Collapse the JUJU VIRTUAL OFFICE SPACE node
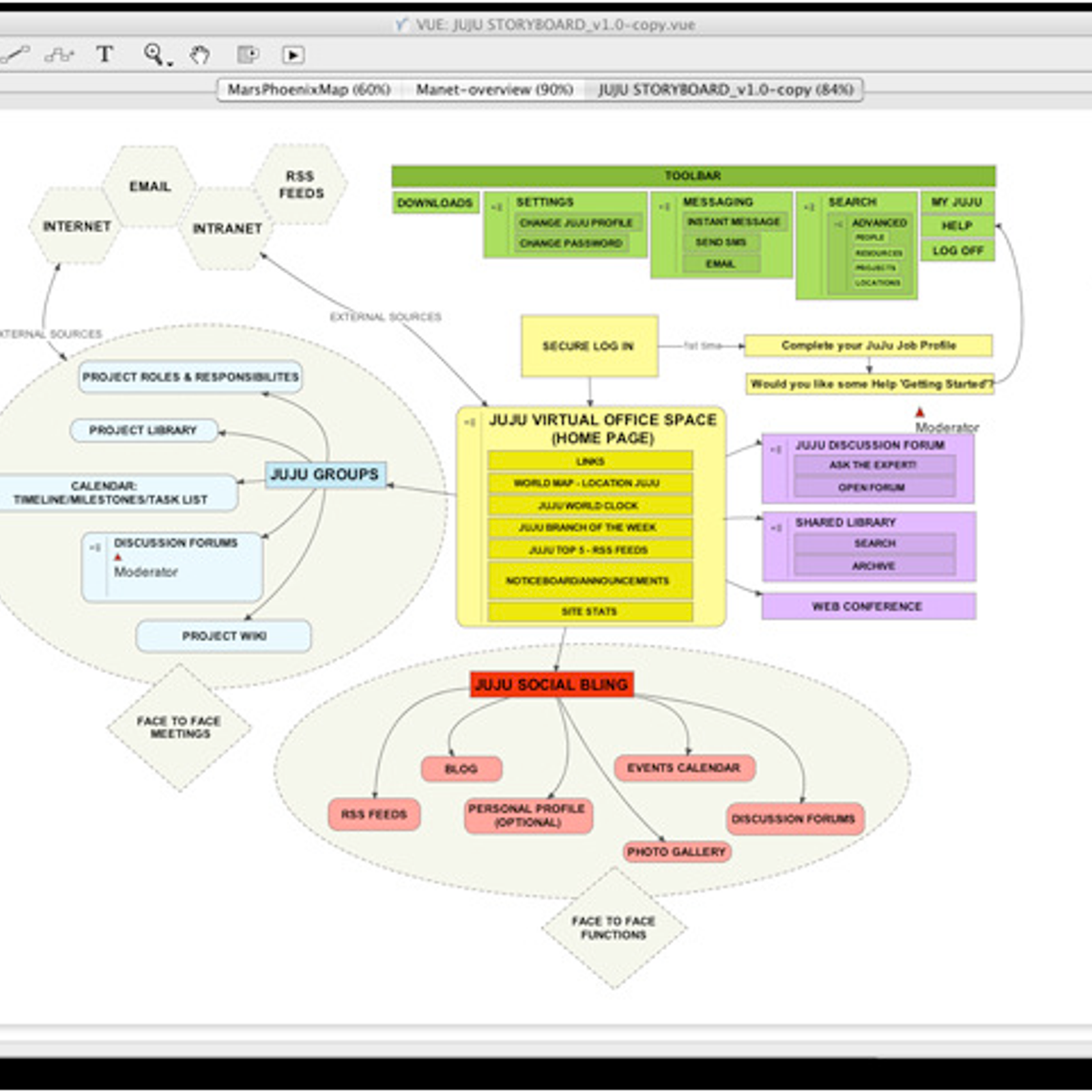 (x=470, y=422)
